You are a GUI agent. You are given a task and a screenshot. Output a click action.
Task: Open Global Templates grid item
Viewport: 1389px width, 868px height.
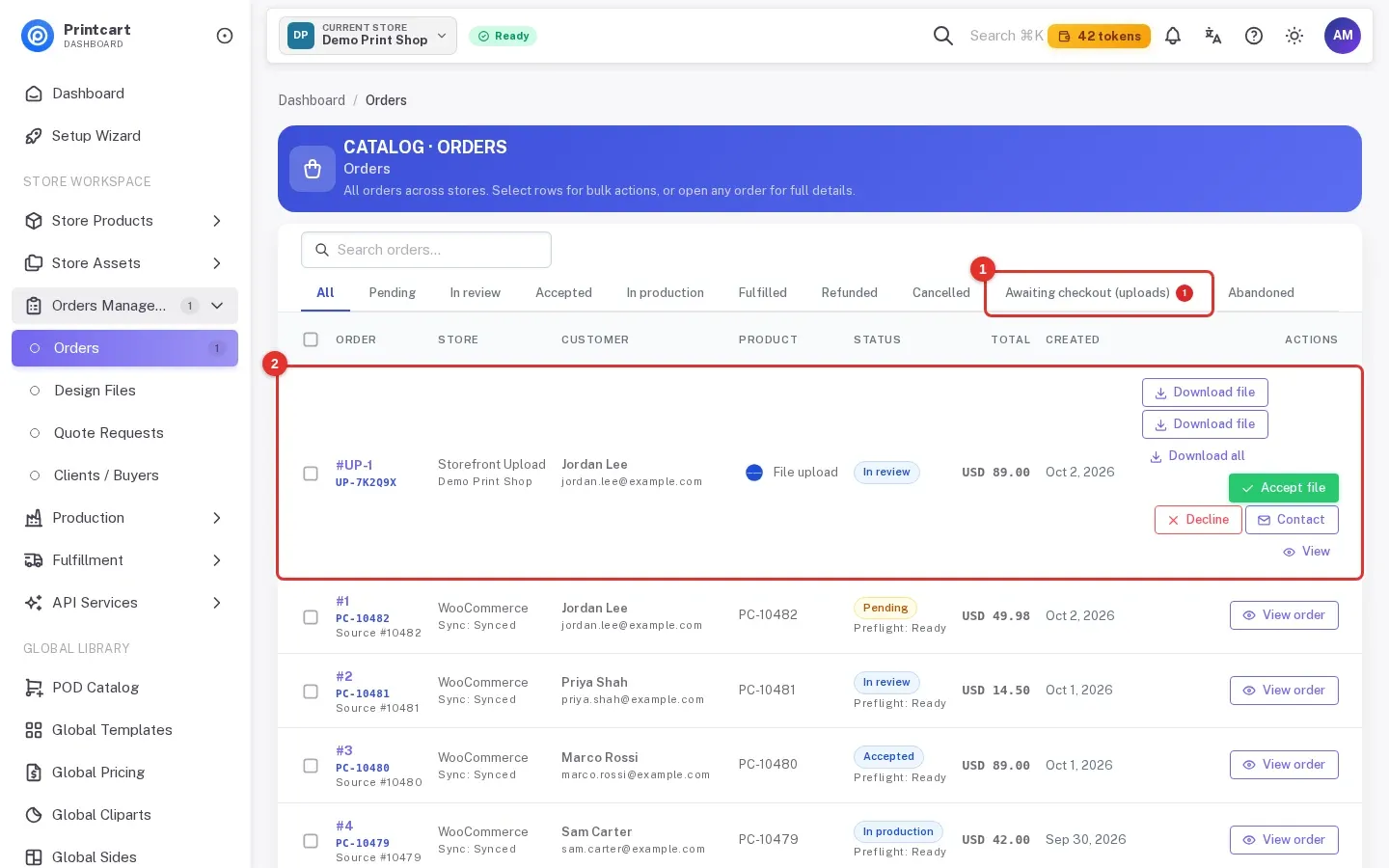click(x=124, y=730)
